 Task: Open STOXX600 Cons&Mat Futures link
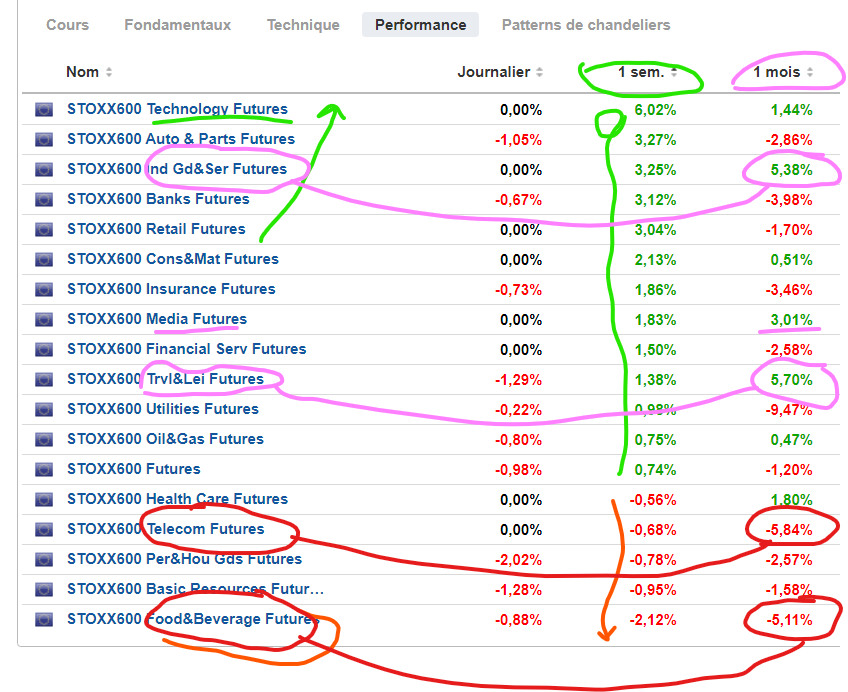coord(173,259)
